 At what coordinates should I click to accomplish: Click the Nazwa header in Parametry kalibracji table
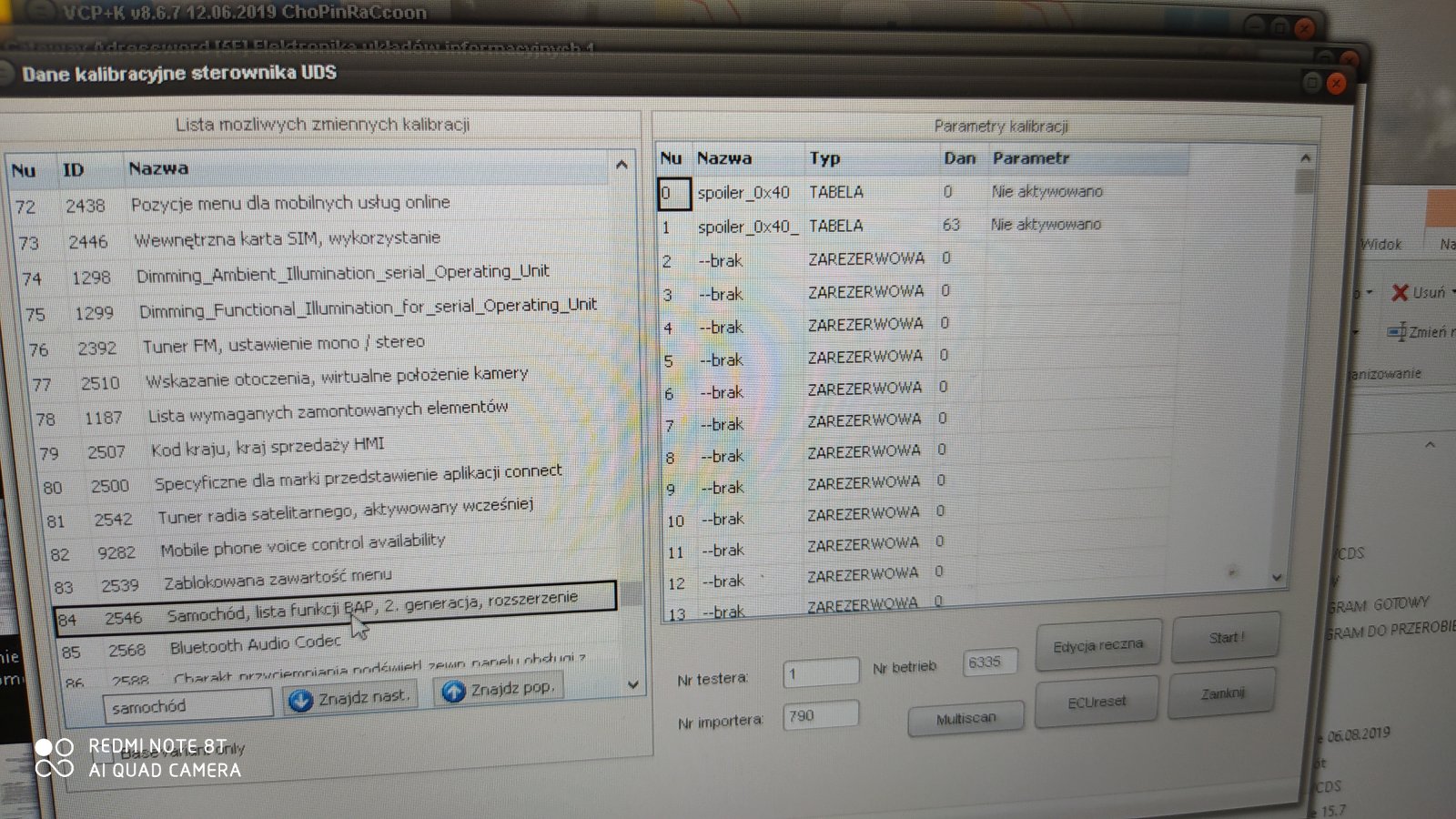point(724,158)
